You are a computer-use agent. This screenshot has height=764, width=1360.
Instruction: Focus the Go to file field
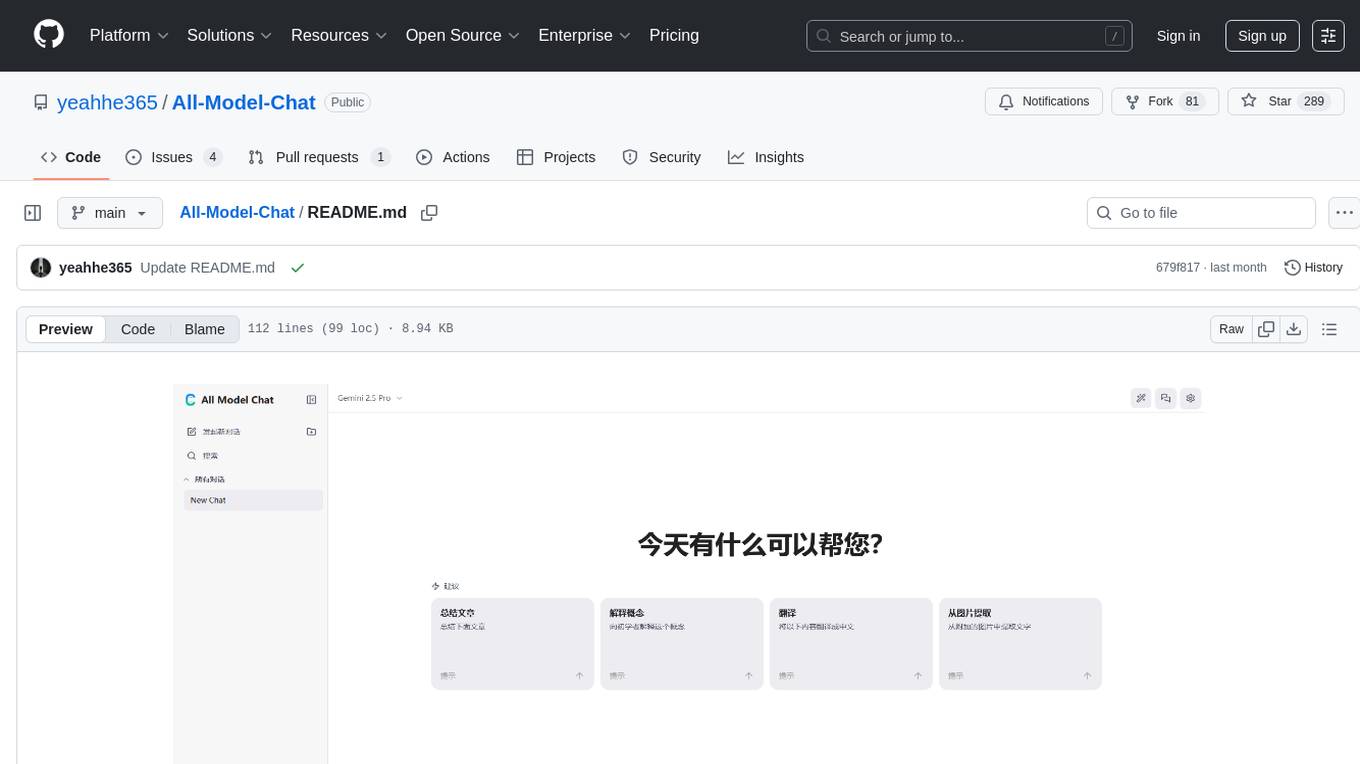pos(1201,213)
